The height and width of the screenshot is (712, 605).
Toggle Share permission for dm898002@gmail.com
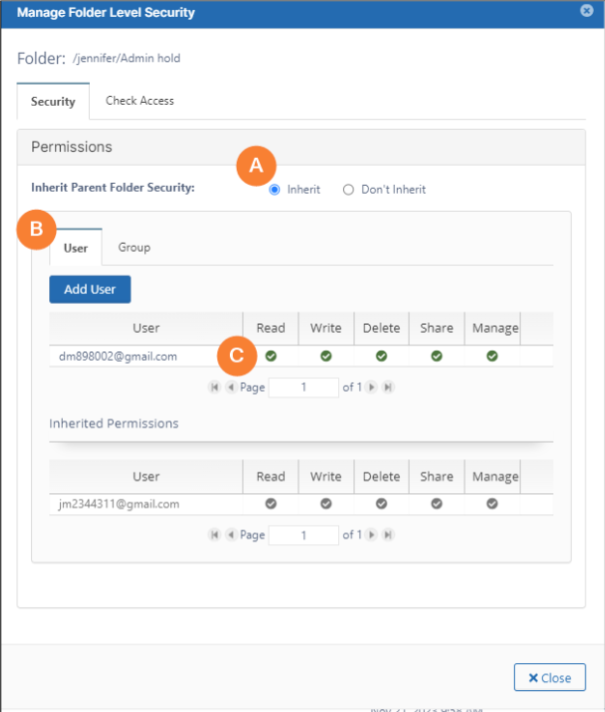[437, 356]
